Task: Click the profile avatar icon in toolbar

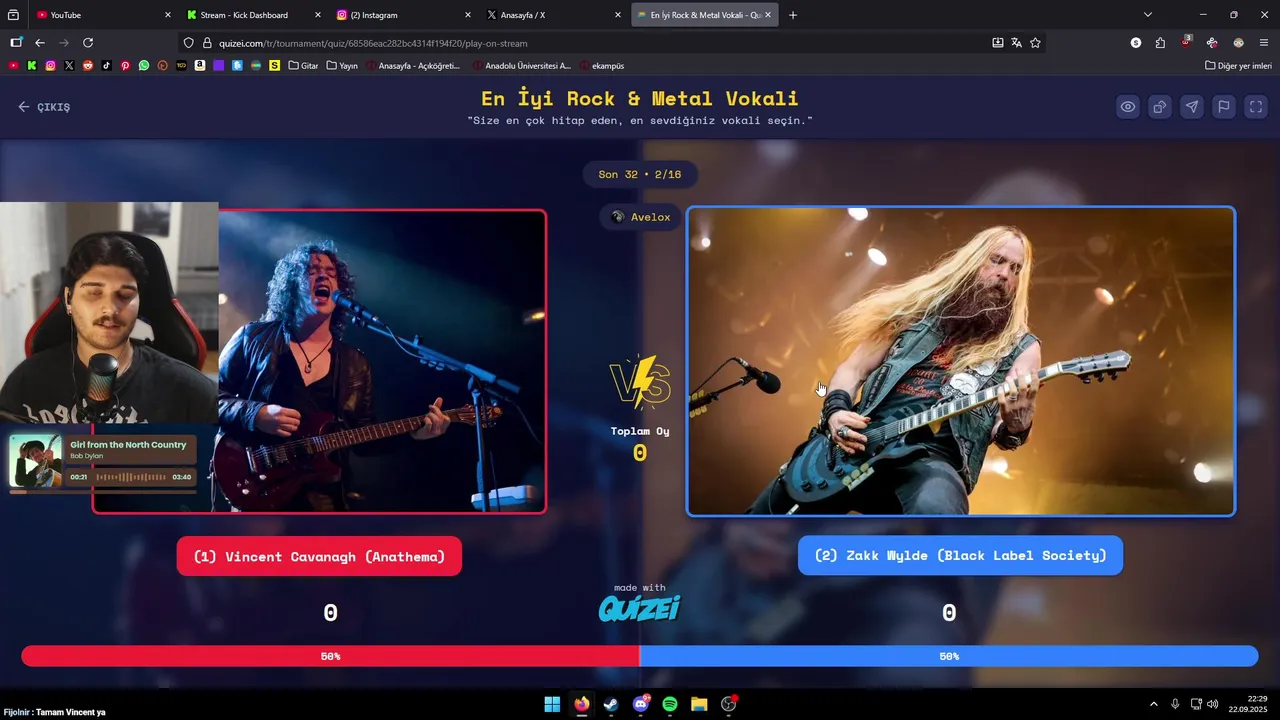Action: (1238, 43)
